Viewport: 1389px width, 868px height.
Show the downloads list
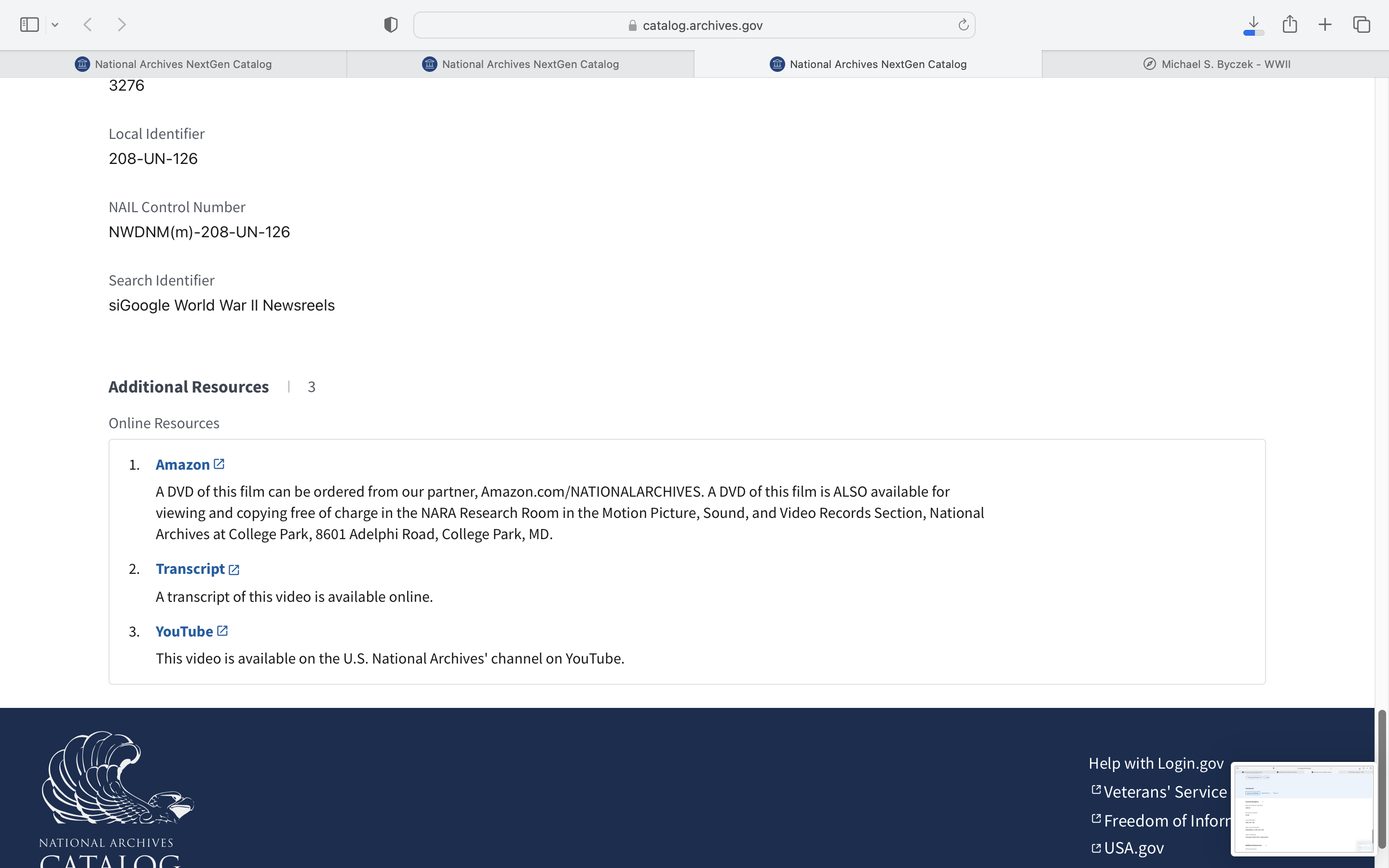[x=1253, y=25]
